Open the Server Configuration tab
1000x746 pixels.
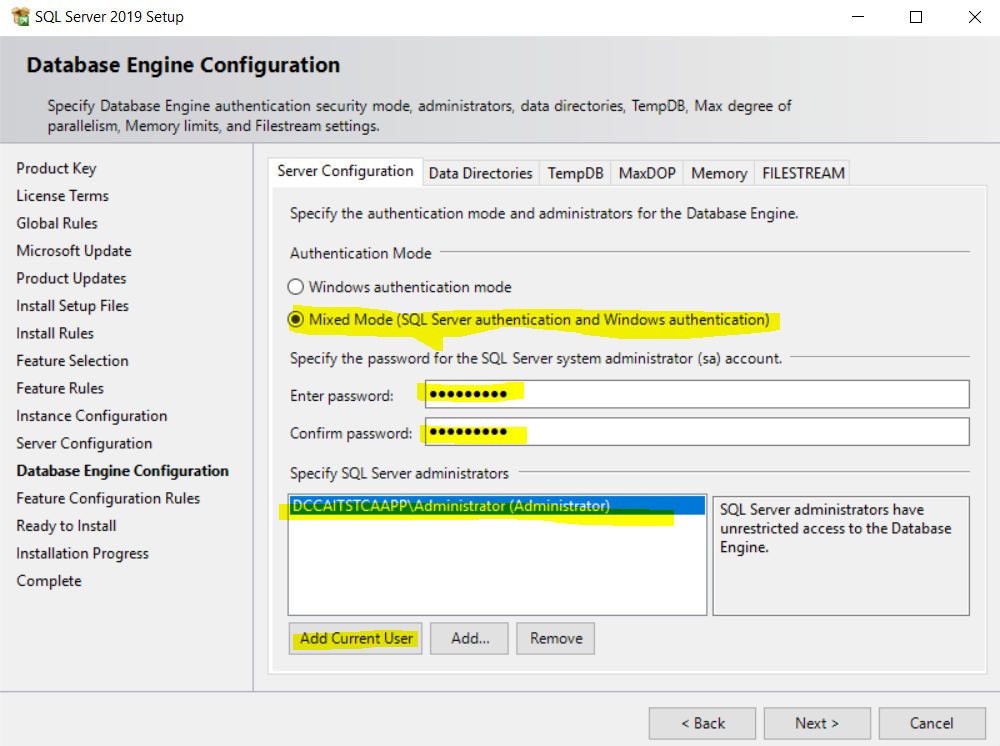coord(345,172)
